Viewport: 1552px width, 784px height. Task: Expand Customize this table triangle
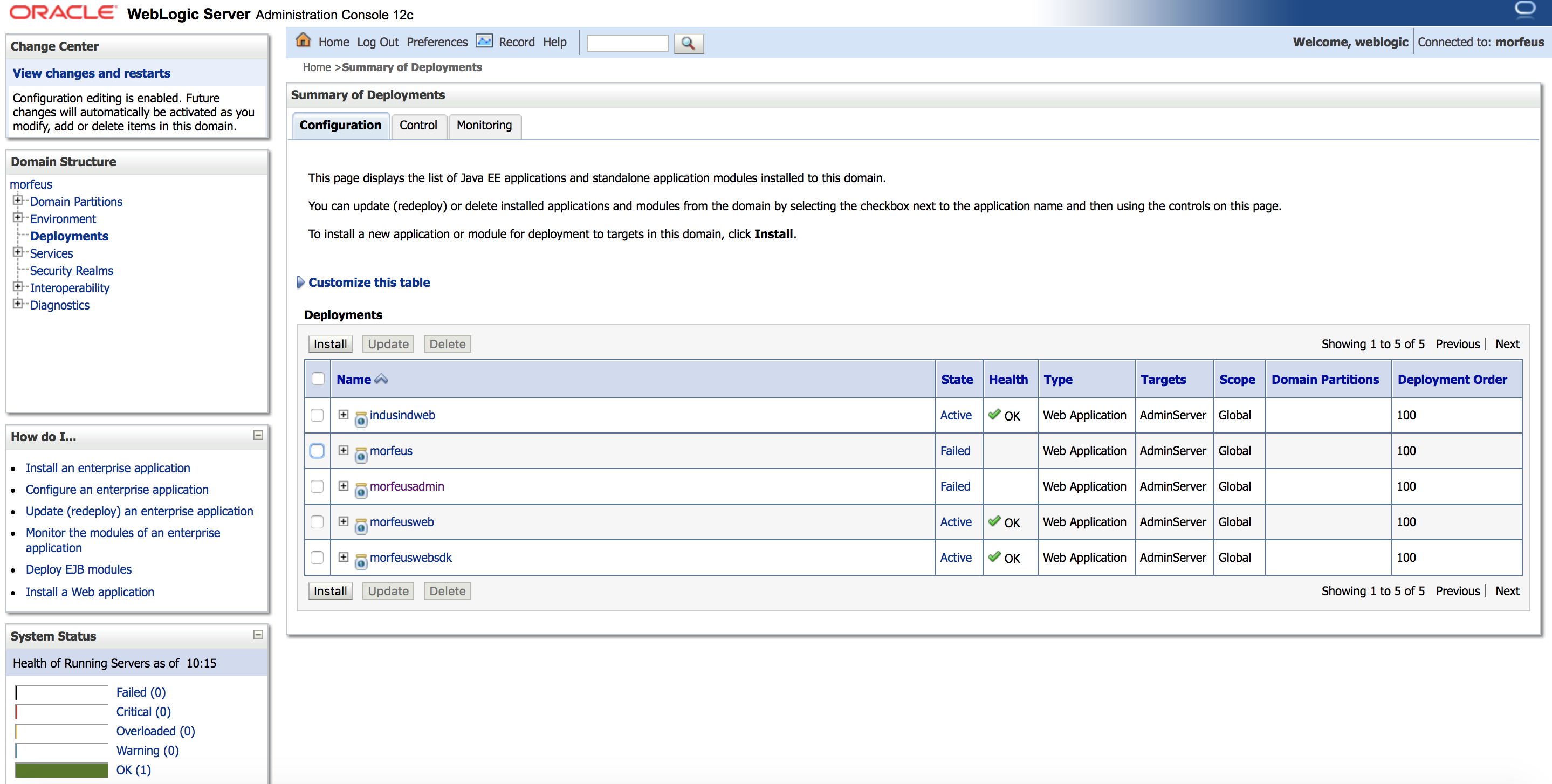(300, 282)
